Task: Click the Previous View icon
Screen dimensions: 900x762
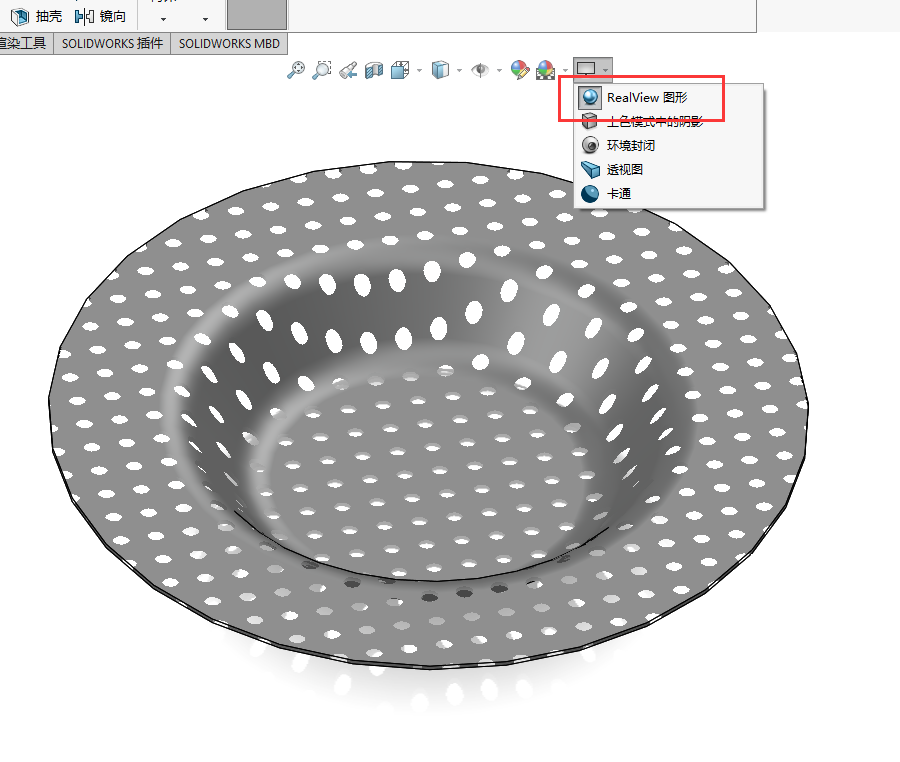Action: pos(348,70)
